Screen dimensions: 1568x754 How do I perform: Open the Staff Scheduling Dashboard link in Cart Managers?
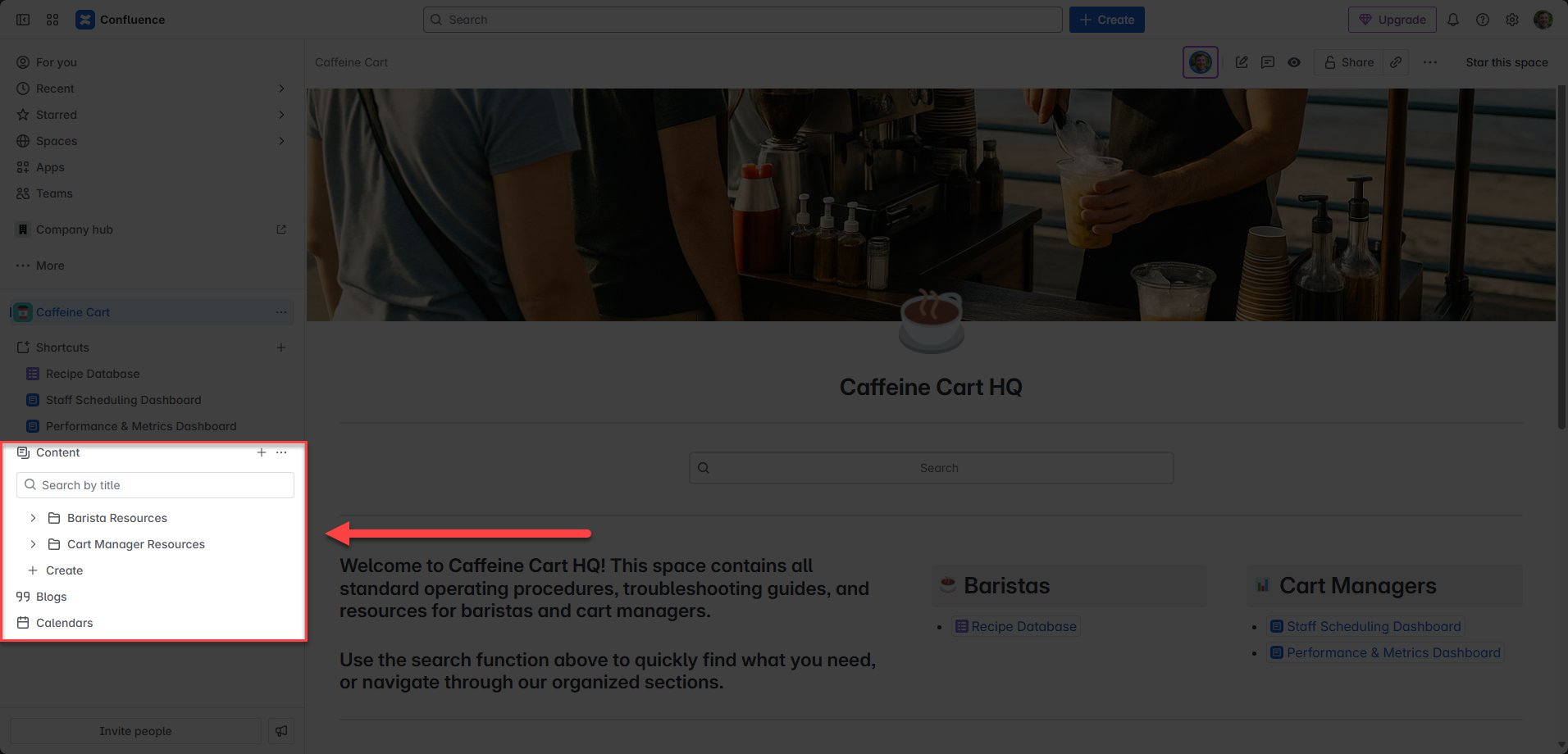tap(1373, 626)
